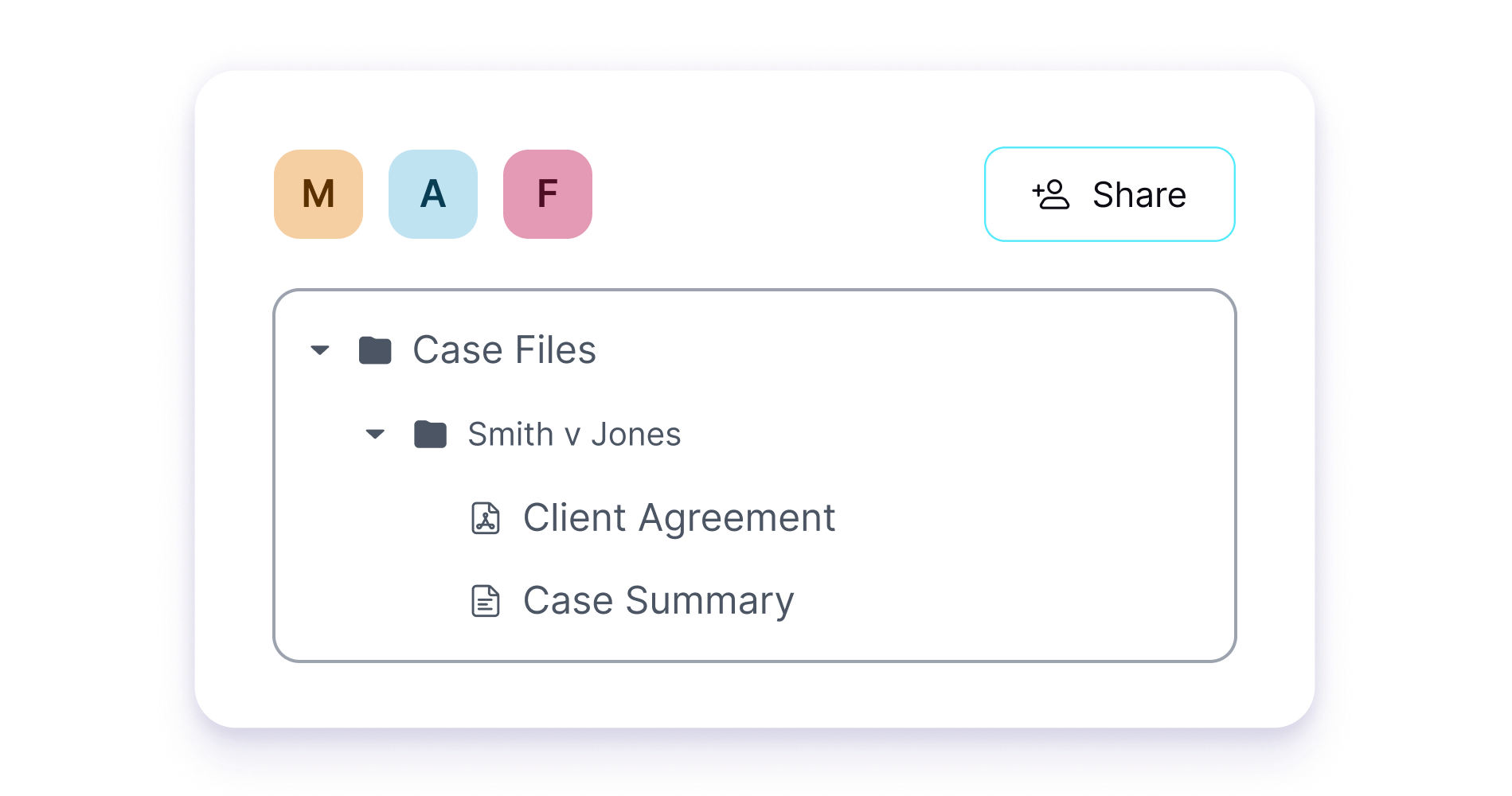Image resolution: width=1512 pixels, height=796 pixels.
Task: Select the orange M user avatar
Action: tap(318, 194)
